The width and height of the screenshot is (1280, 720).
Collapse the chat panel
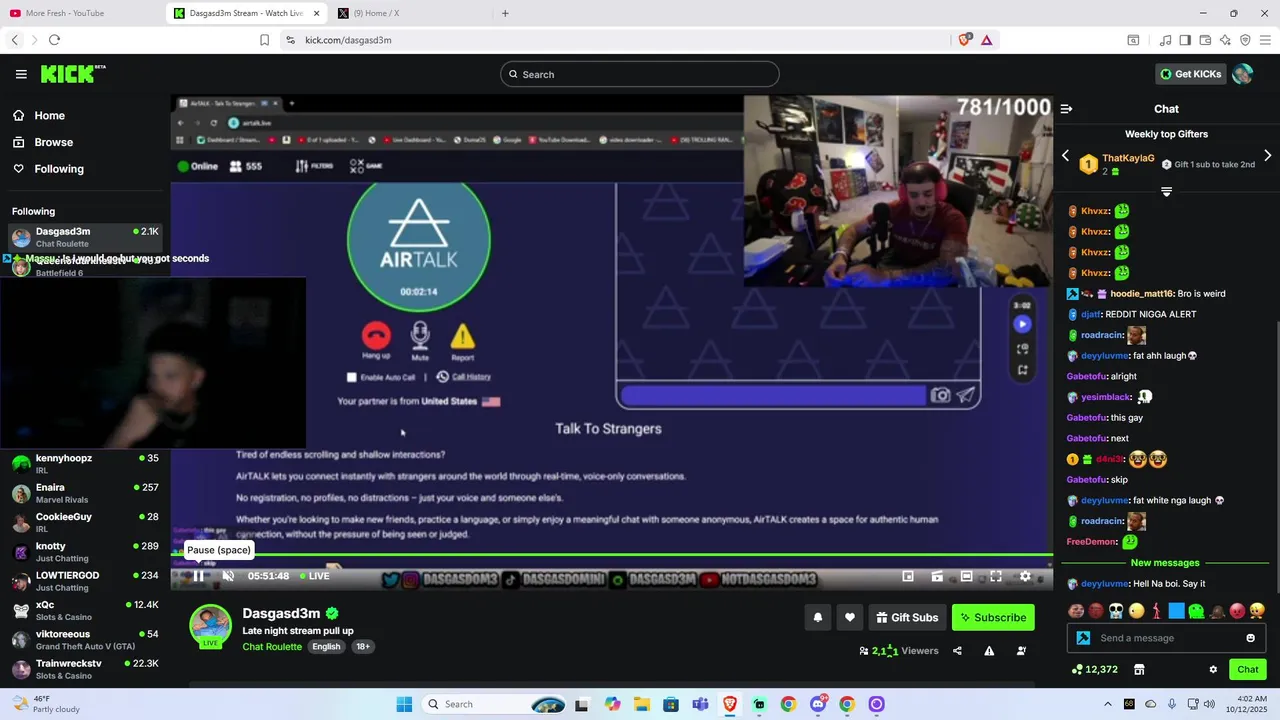tap(1066, 109)
